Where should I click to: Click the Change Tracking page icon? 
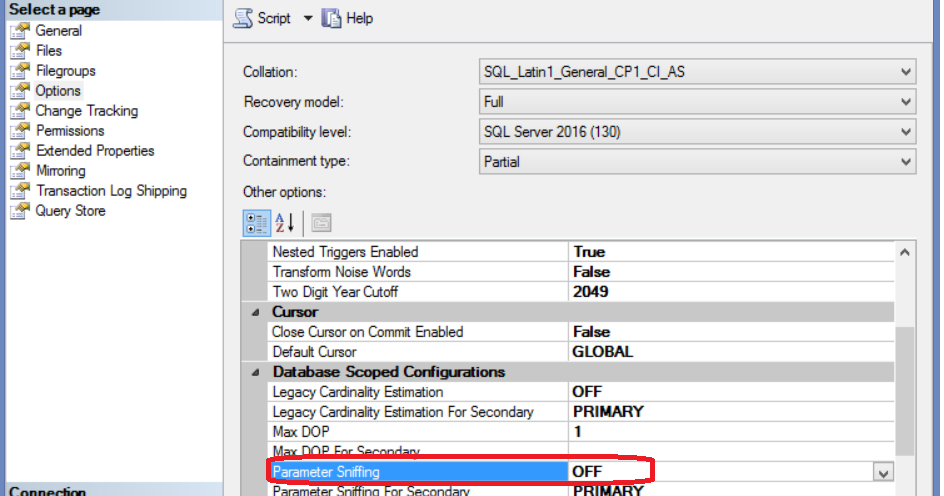tap(20, 110)
